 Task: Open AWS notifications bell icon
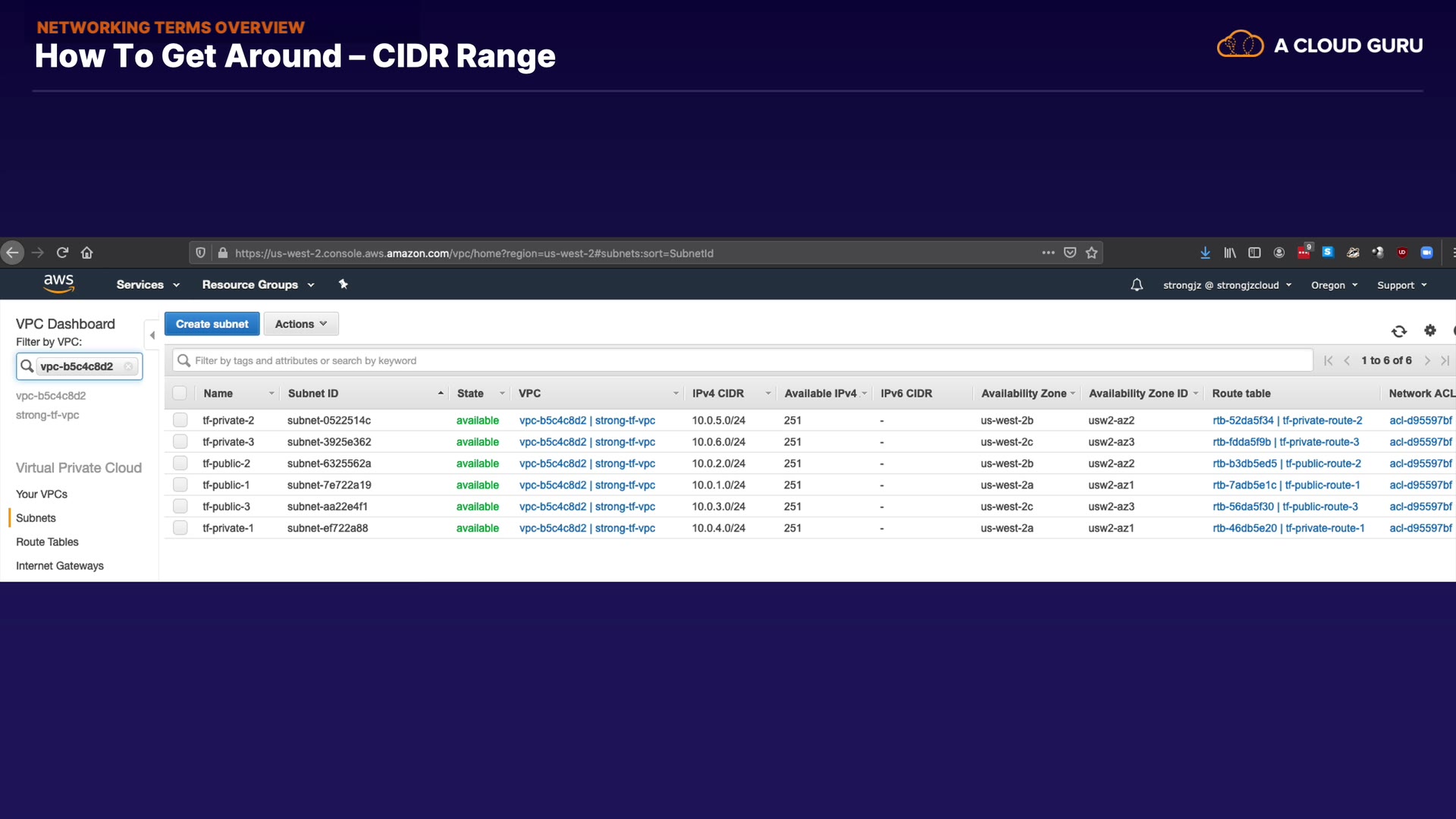pos(1136,284)
